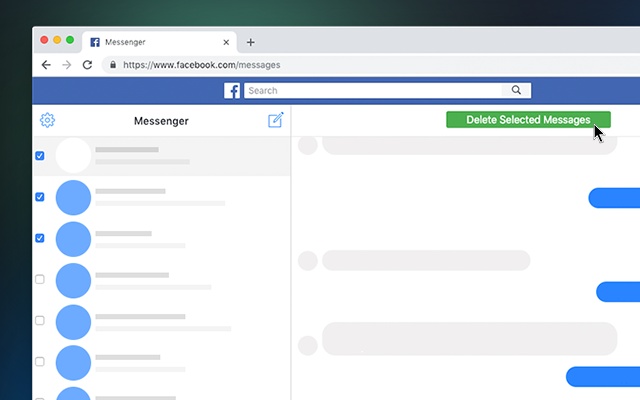Click the Facebook logo in blue bar
Image resolution: width=640 pixels, height=400 pixels.
pos(232,91)
